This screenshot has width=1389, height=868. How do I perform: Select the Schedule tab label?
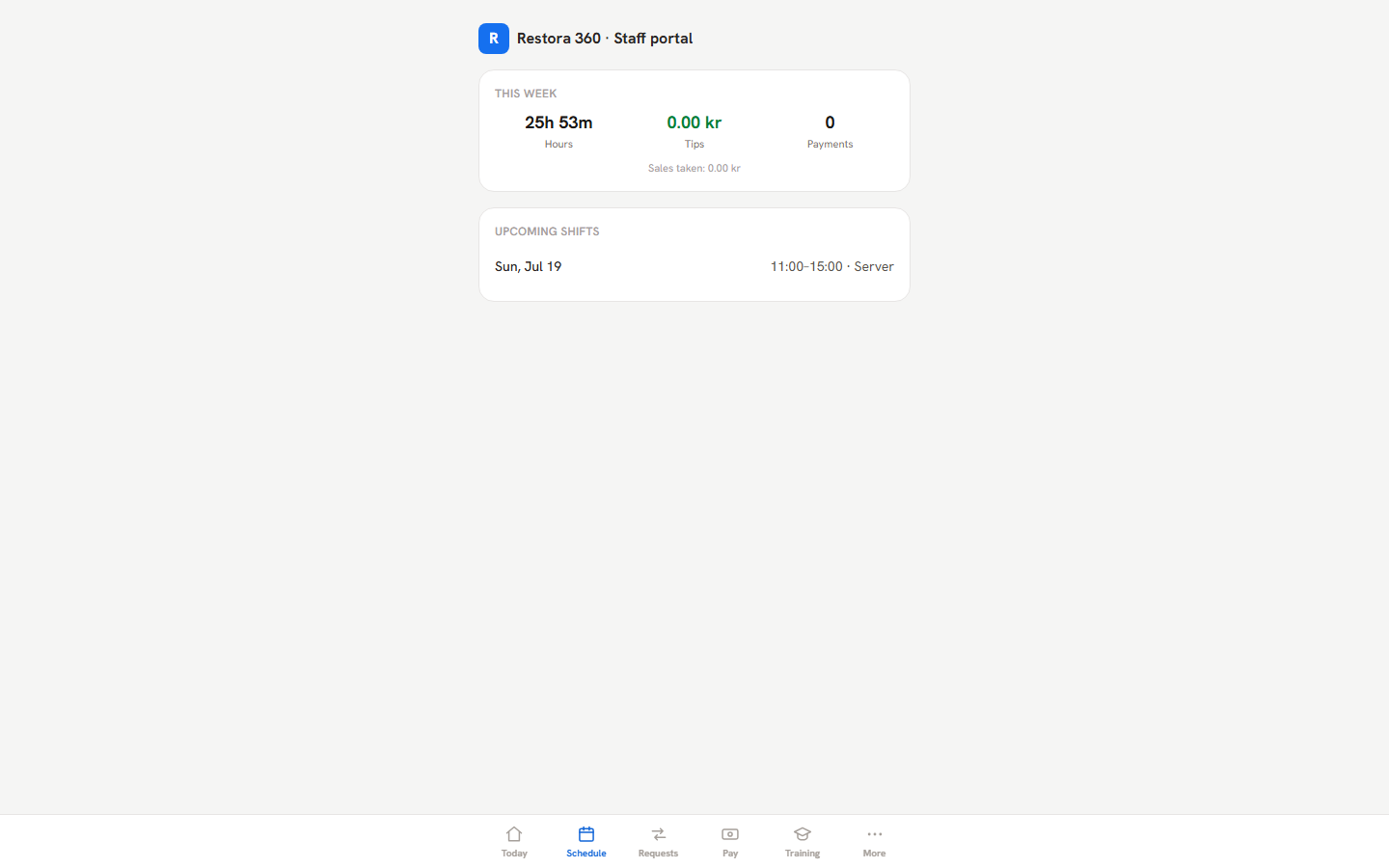point(586,854)
